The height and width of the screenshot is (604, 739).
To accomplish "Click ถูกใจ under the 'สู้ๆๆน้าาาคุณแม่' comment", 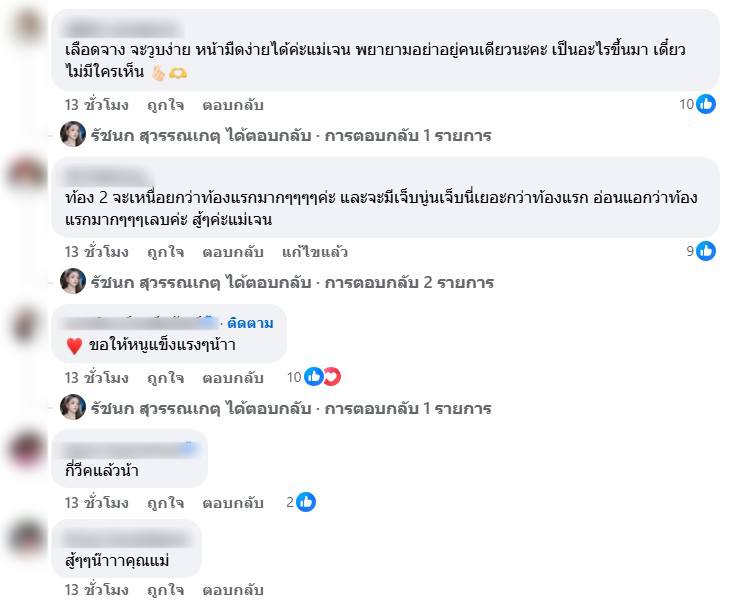I will coord(165,589).
